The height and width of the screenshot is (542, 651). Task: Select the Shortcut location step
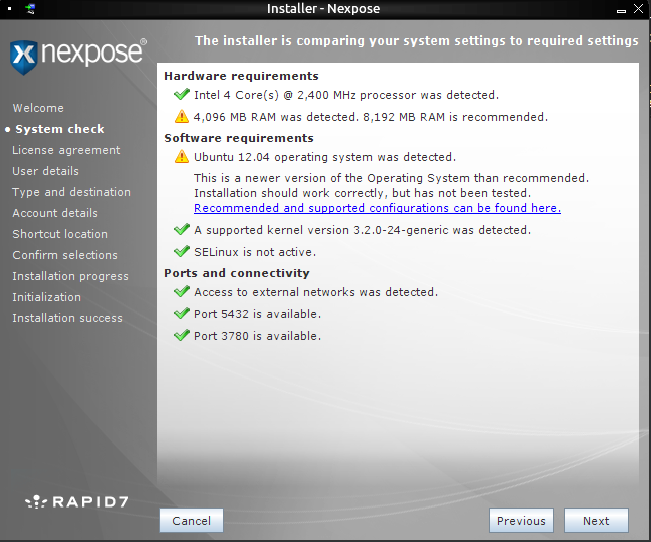pos(60,234)
